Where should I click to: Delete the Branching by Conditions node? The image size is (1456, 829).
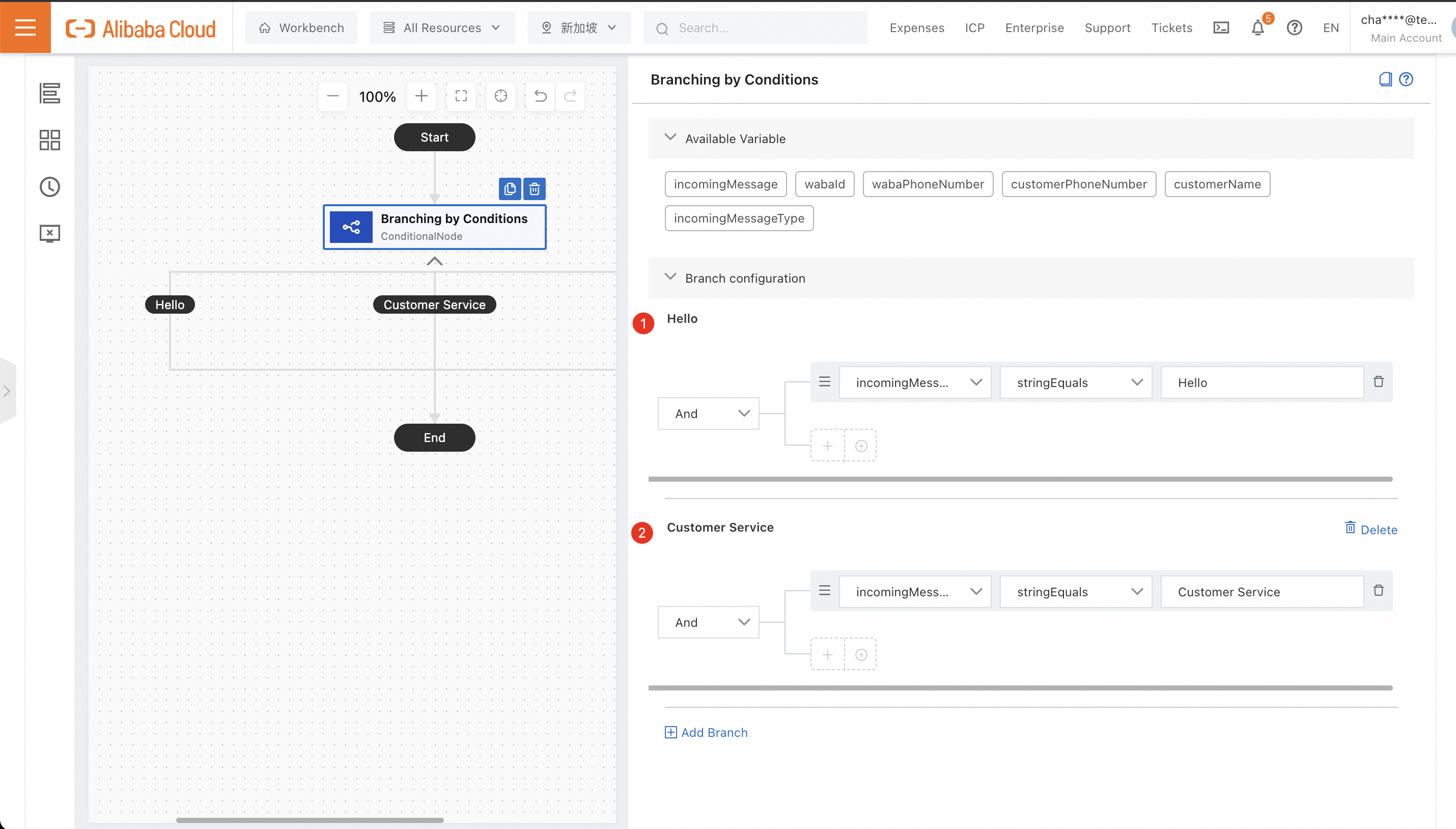click(534, 189)
